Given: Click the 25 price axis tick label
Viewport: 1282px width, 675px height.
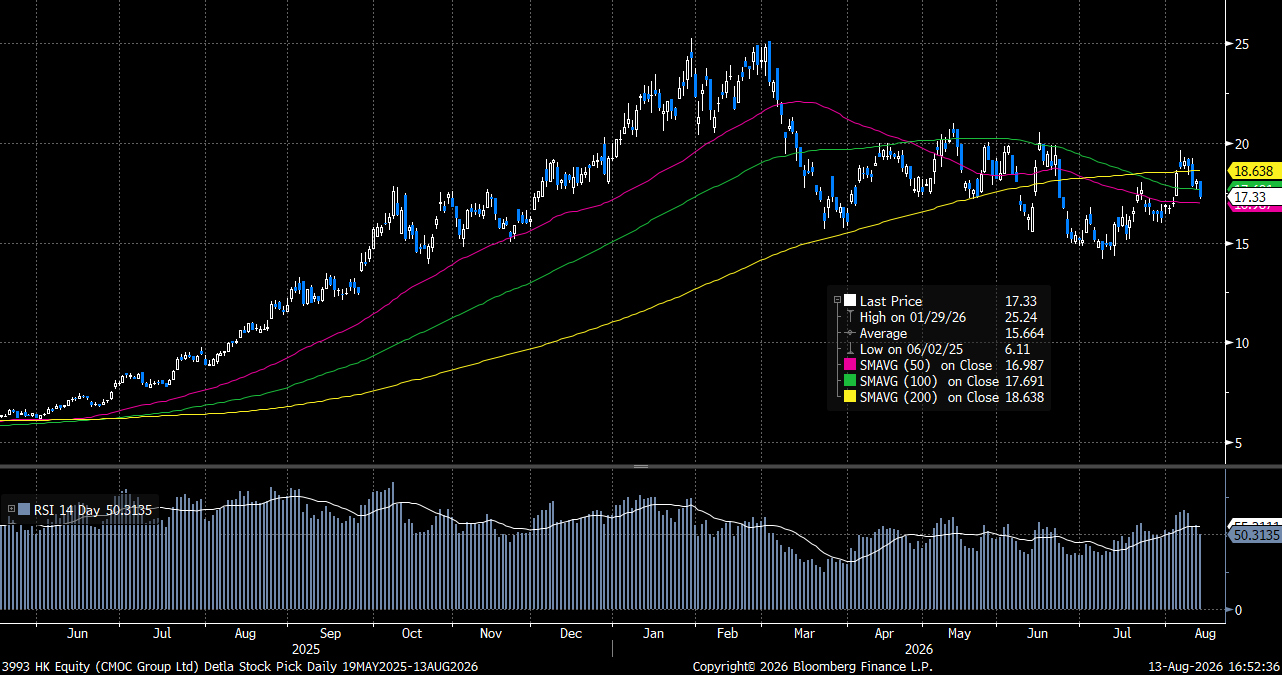Looking at the screenshot, I should (1243, 44).
